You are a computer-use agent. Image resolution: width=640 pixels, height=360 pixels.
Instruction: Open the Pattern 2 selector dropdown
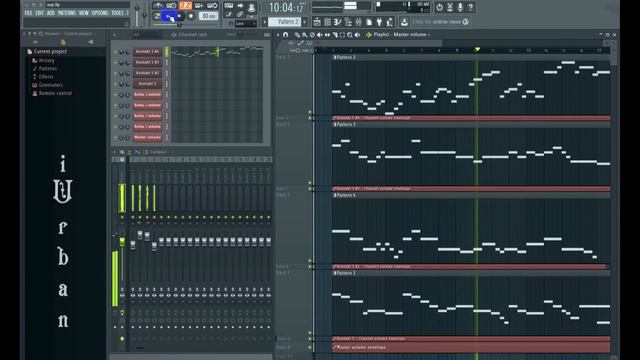click(x=284, y=22)
